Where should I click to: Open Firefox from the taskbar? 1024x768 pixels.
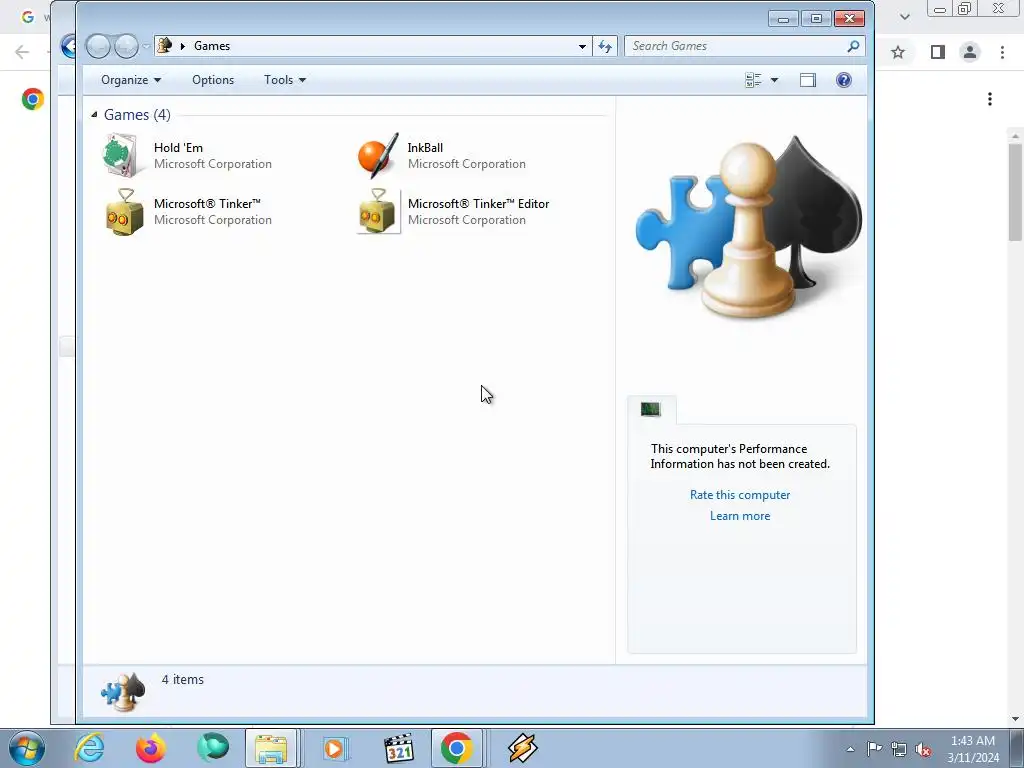click(151, 748)
